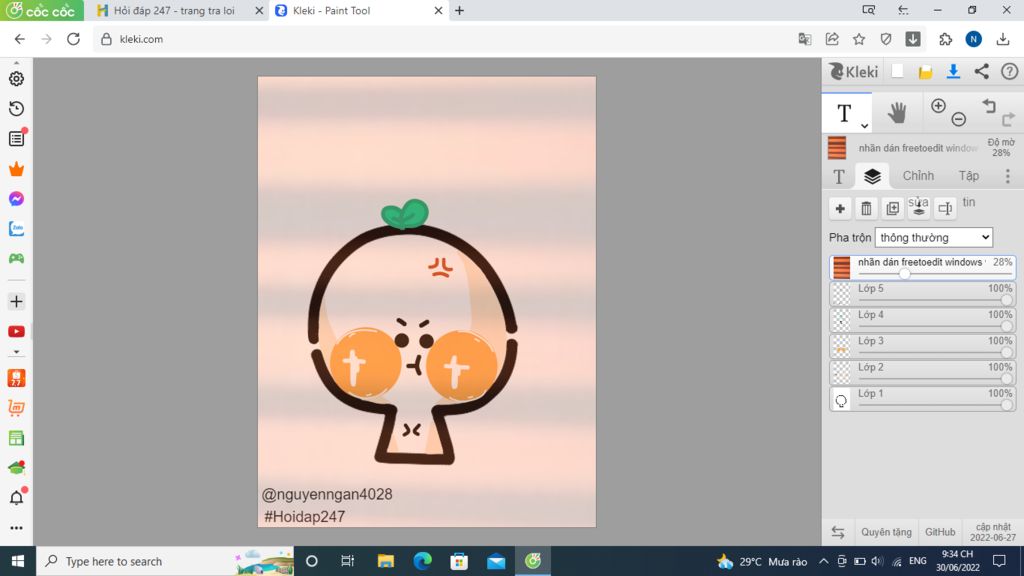
Task: Zoom in with the plus magnifier
Action: pyautogui.click(x=938, y=106)
